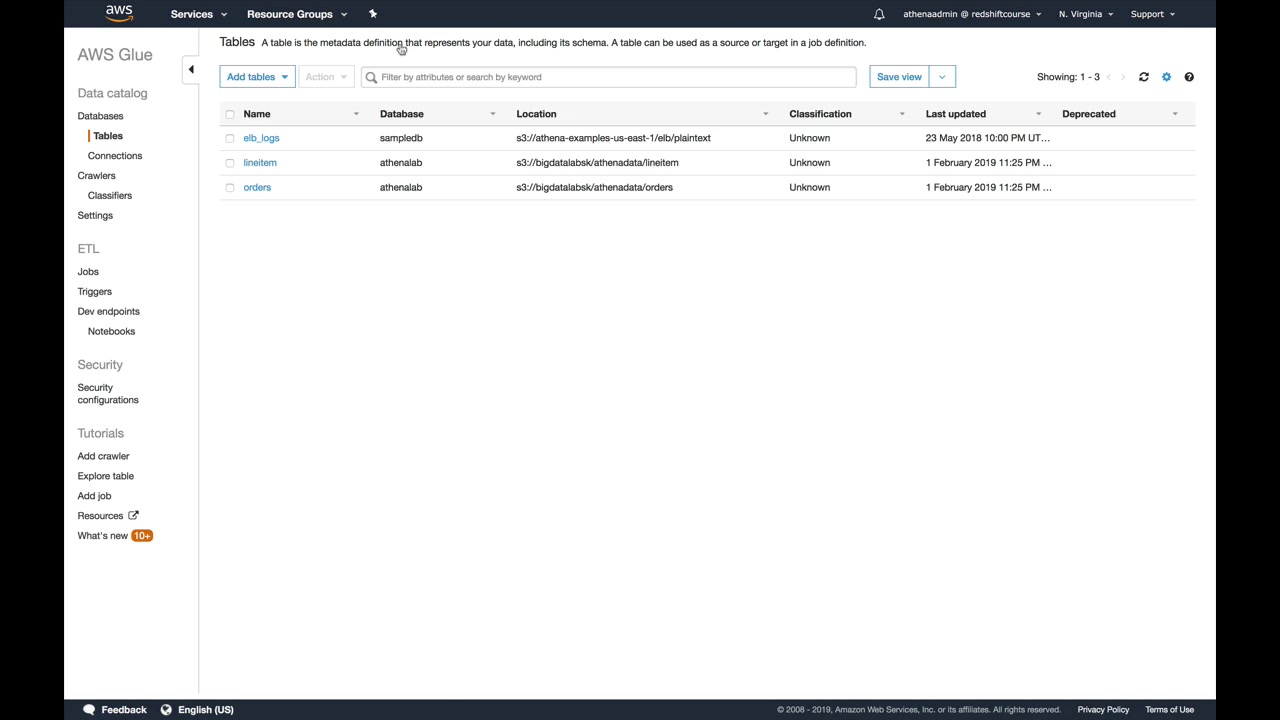This screenshot has height=720, width=1280.
Task: Open the Explore table tutorial
Action: [105, 476]
